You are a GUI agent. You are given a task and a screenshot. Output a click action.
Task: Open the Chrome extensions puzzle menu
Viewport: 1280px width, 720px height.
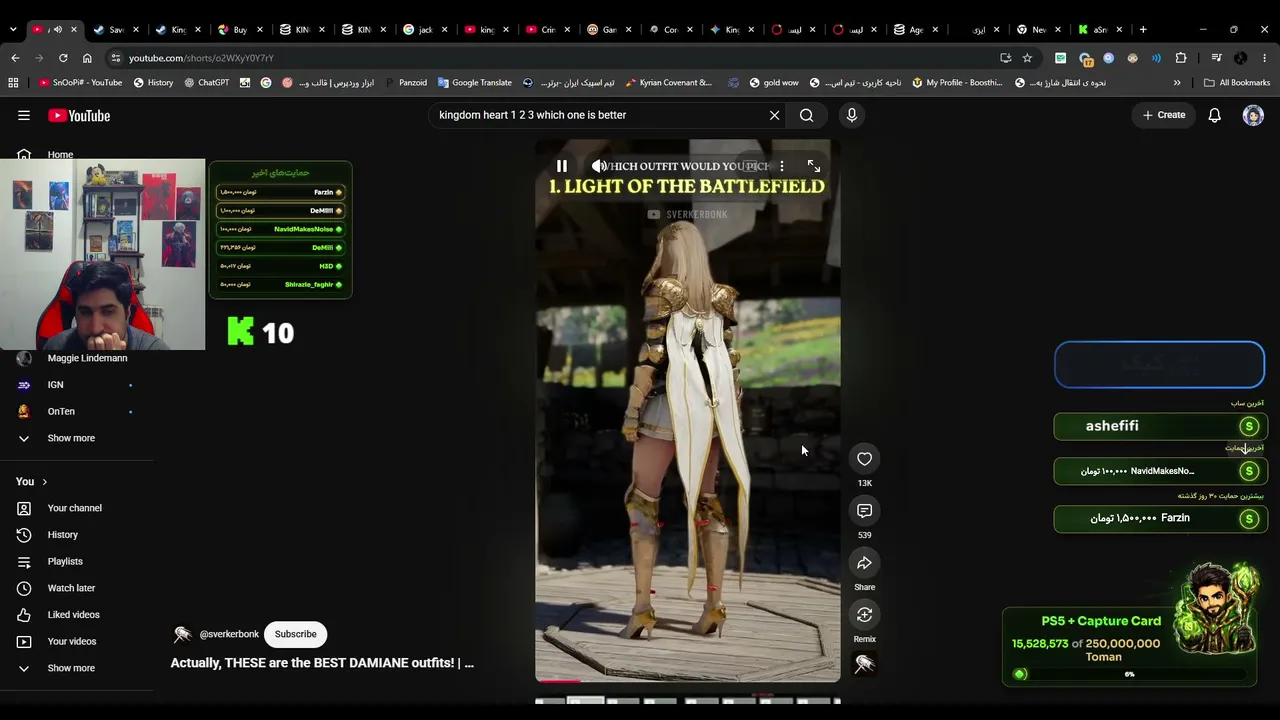tap(1181, 58)
